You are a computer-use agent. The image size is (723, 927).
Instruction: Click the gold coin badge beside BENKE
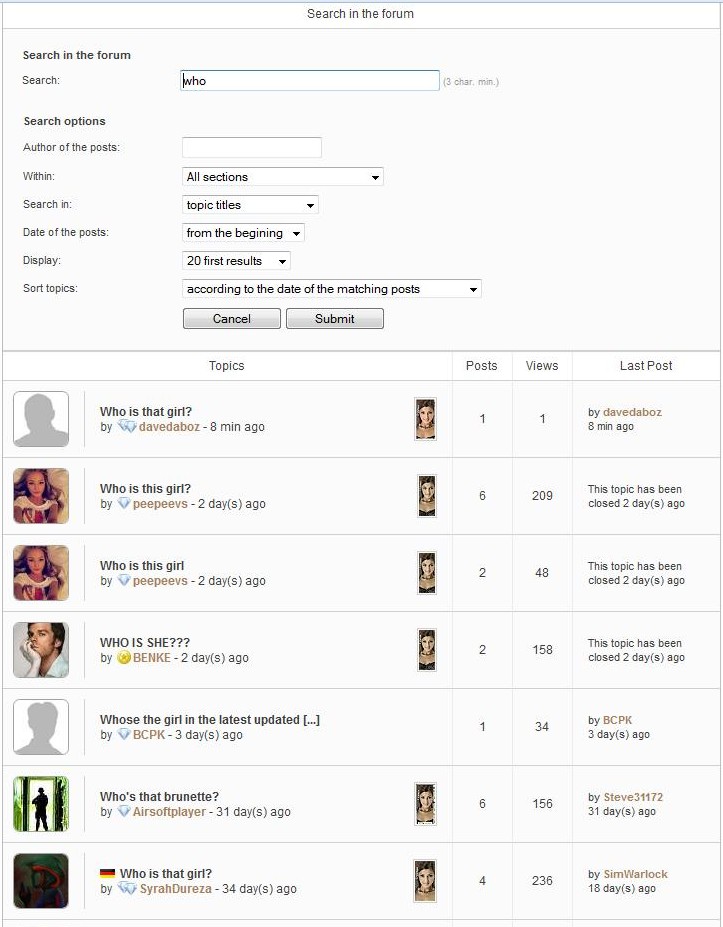pyautogui.click(x=124, y=657)
